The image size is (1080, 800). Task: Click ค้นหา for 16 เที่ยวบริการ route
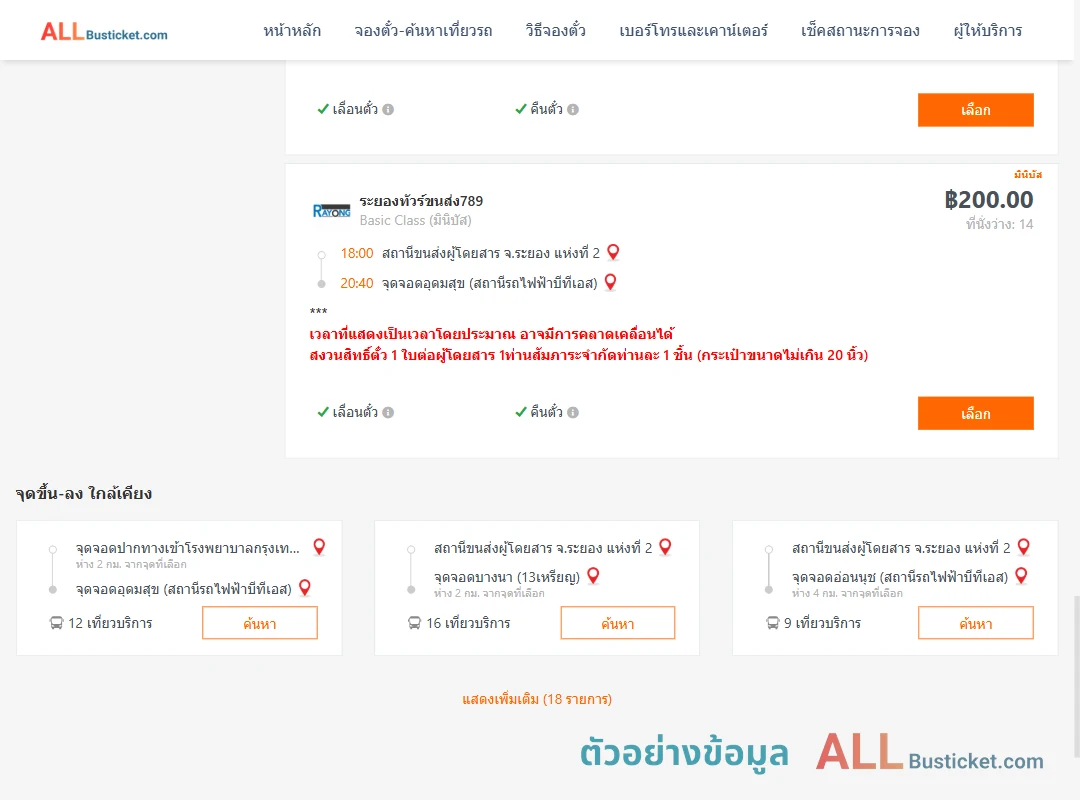[618, 623]
